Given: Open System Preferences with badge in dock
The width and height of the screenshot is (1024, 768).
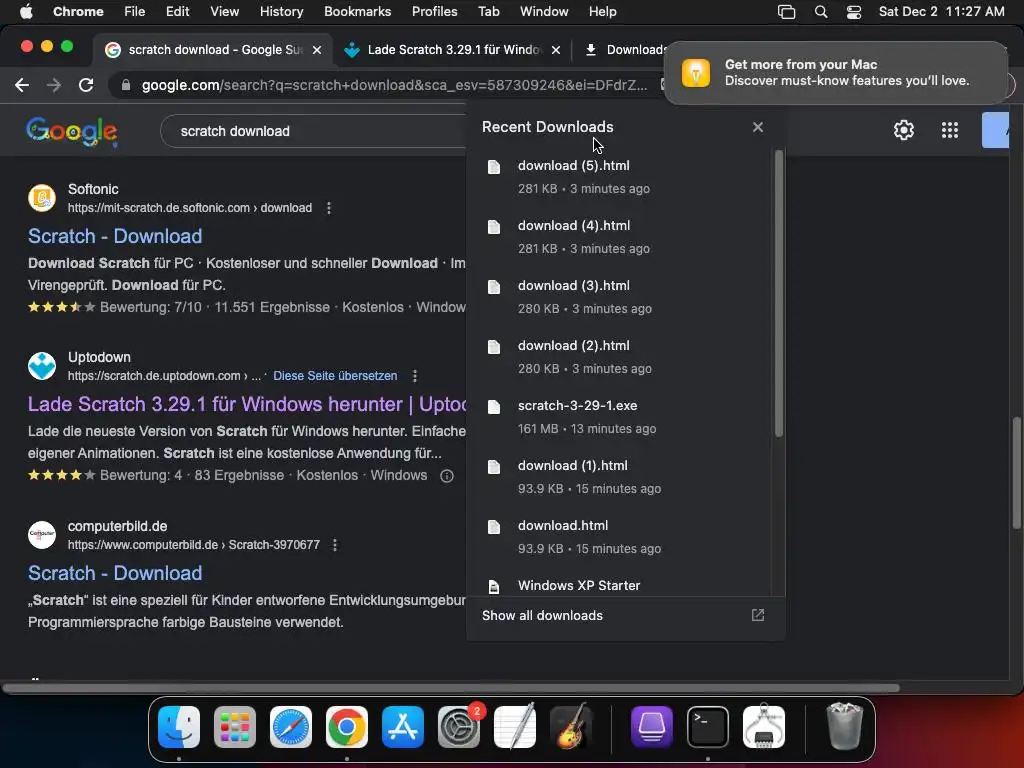Looking at the screenshot, I should click(x=459, y=727).
